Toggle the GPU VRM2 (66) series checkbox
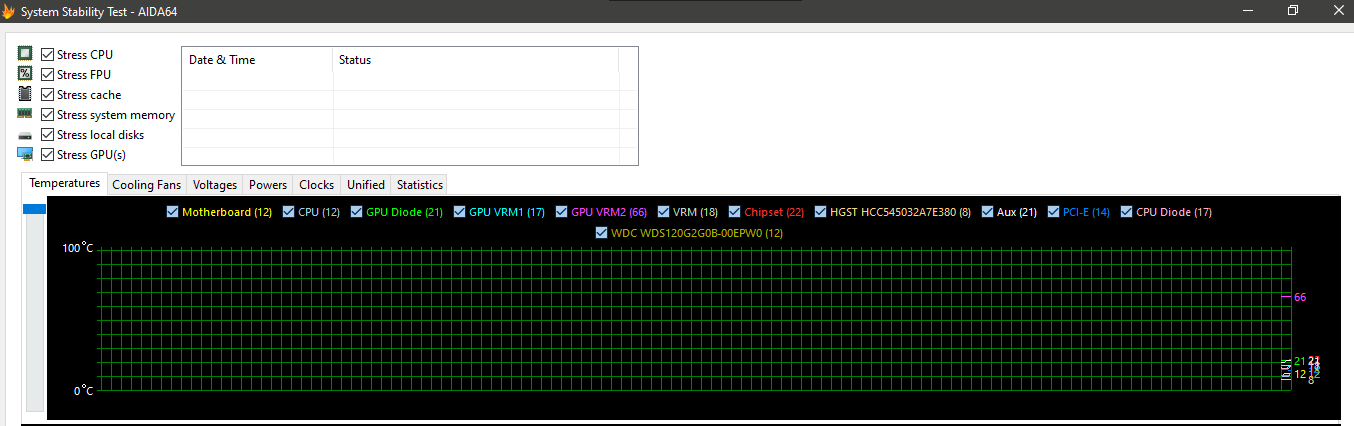The width and height of the screenshot is (1354, 426). (562, 212)
